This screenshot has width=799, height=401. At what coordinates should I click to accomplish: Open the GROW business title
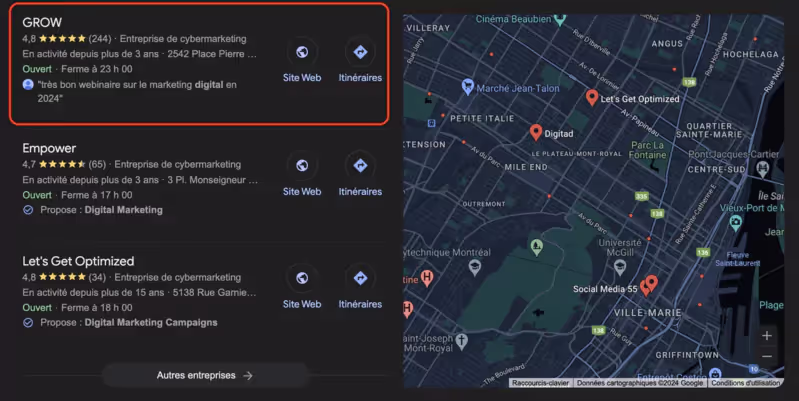click(x=42, y=22)
